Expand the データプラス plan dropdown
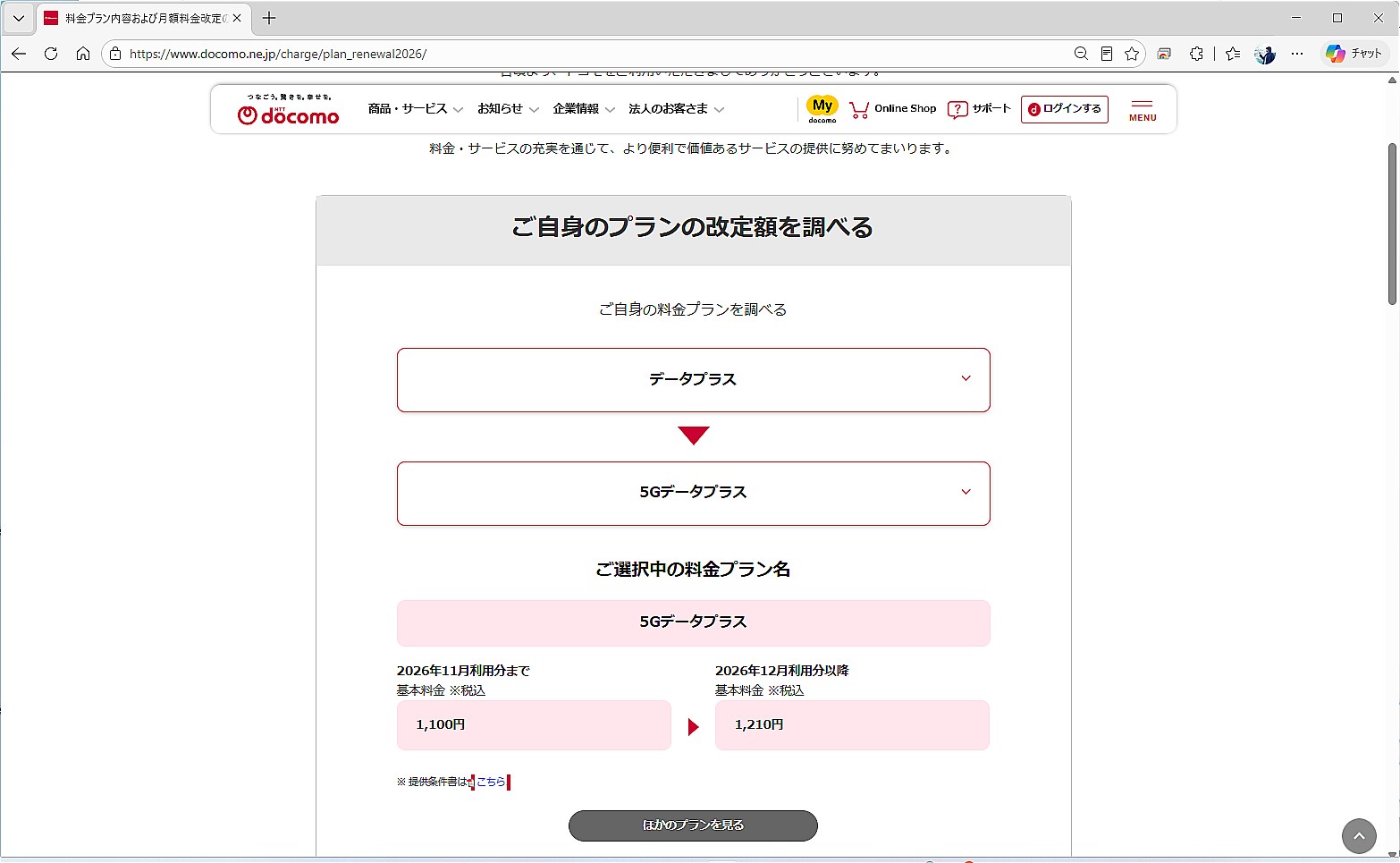 pos(694,380)
